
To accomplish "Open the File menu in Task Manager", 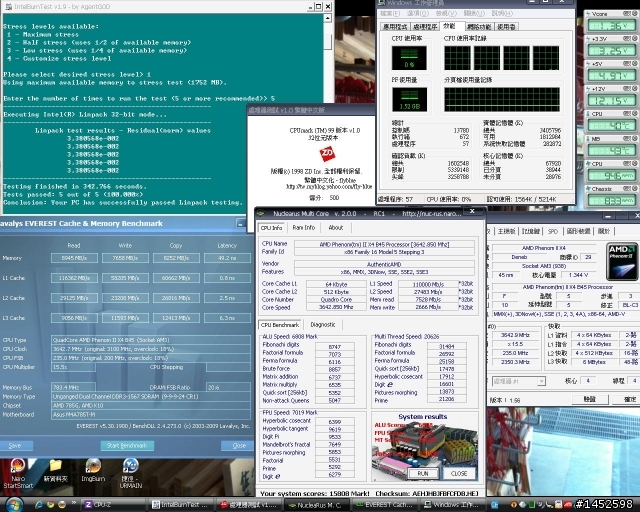I will pyautogui.click(x=390, y=13).
